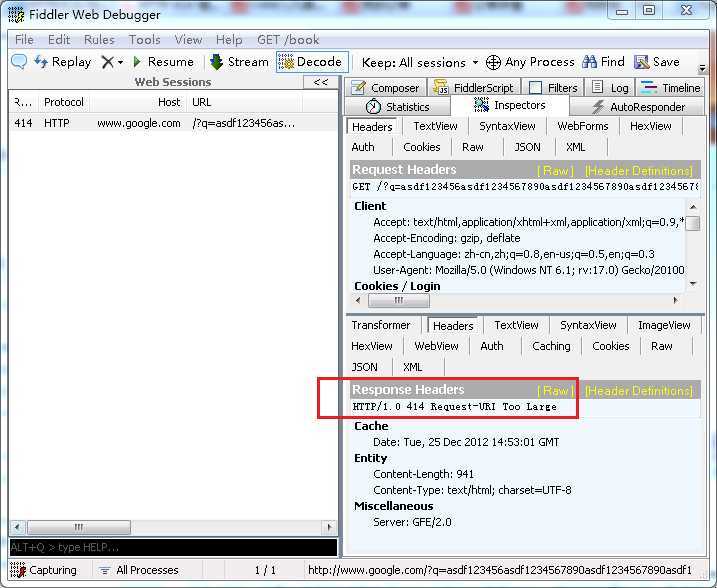Open the Help menu
This screenshot has width=717, height=588.
(229, 40)
